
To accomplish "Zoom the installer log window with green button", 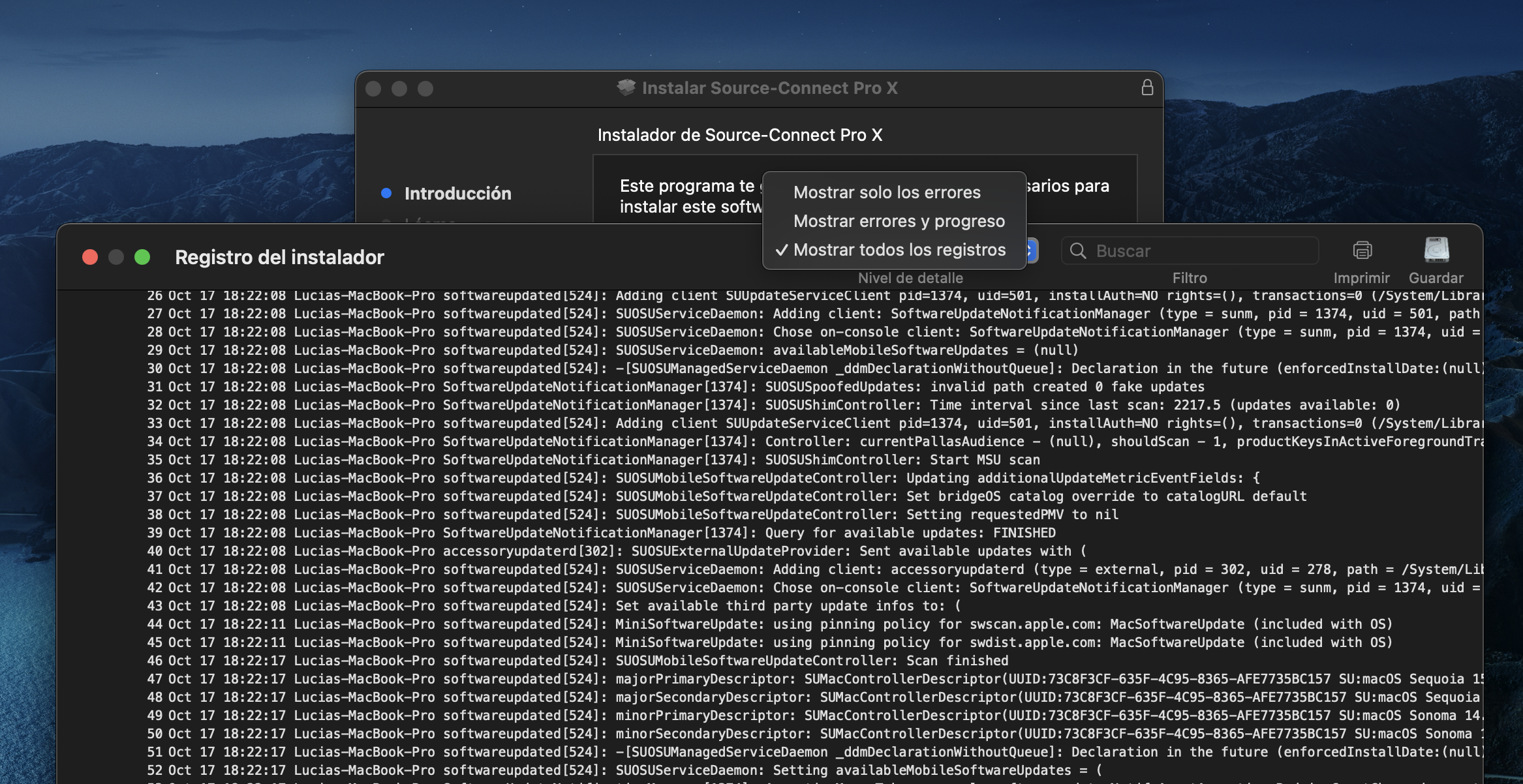I will click(x=142, y=257).
